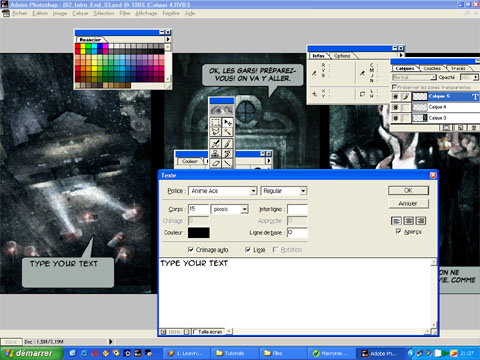The height and width of the screenshot is (360, 480).
Task: Open the Opacité slider arrow
Action: [x=476, y=77]
